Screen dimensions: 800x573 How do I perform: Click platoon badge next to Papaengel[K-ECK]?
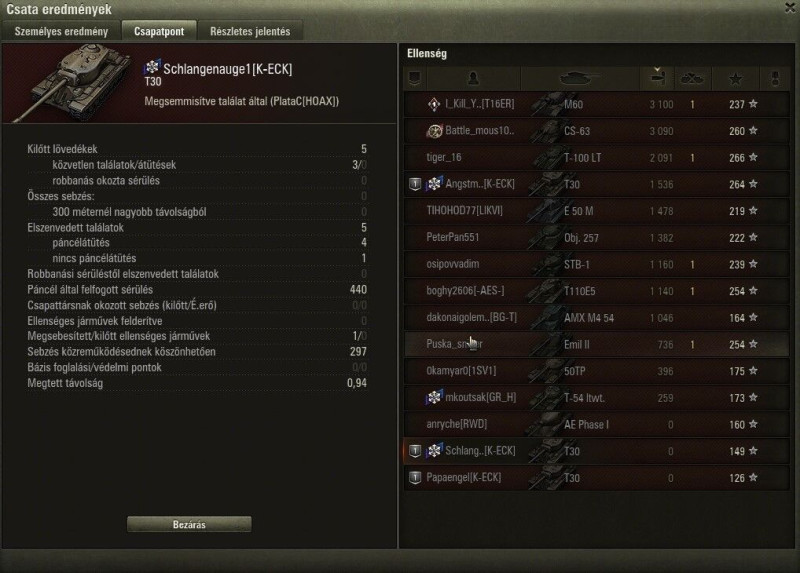click(x=415, y=478)
